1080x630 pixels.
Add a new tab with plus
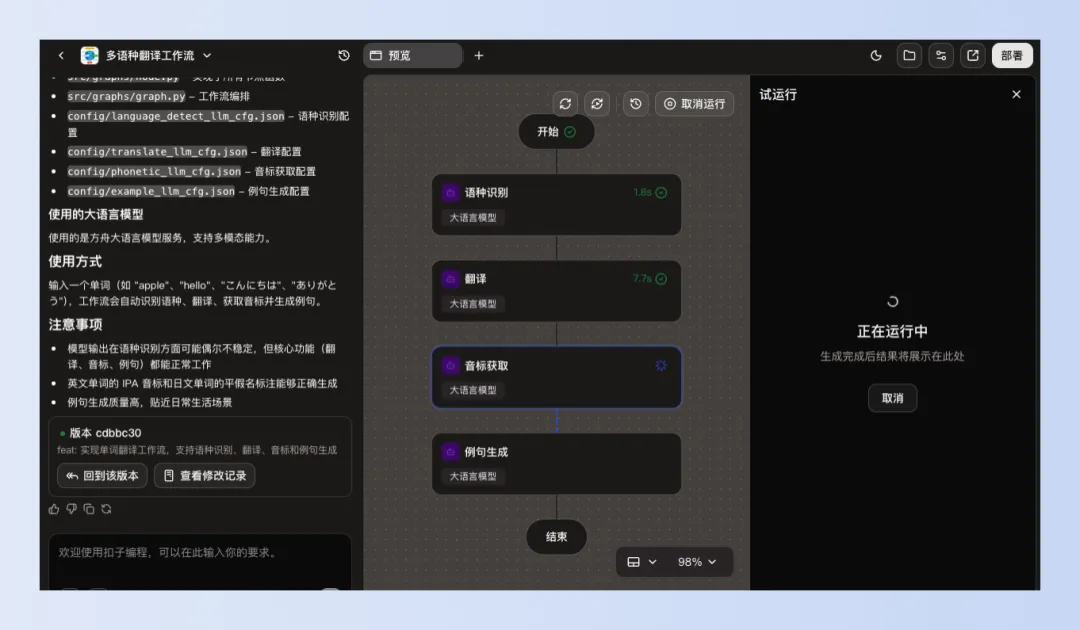[x=479, y=56]
